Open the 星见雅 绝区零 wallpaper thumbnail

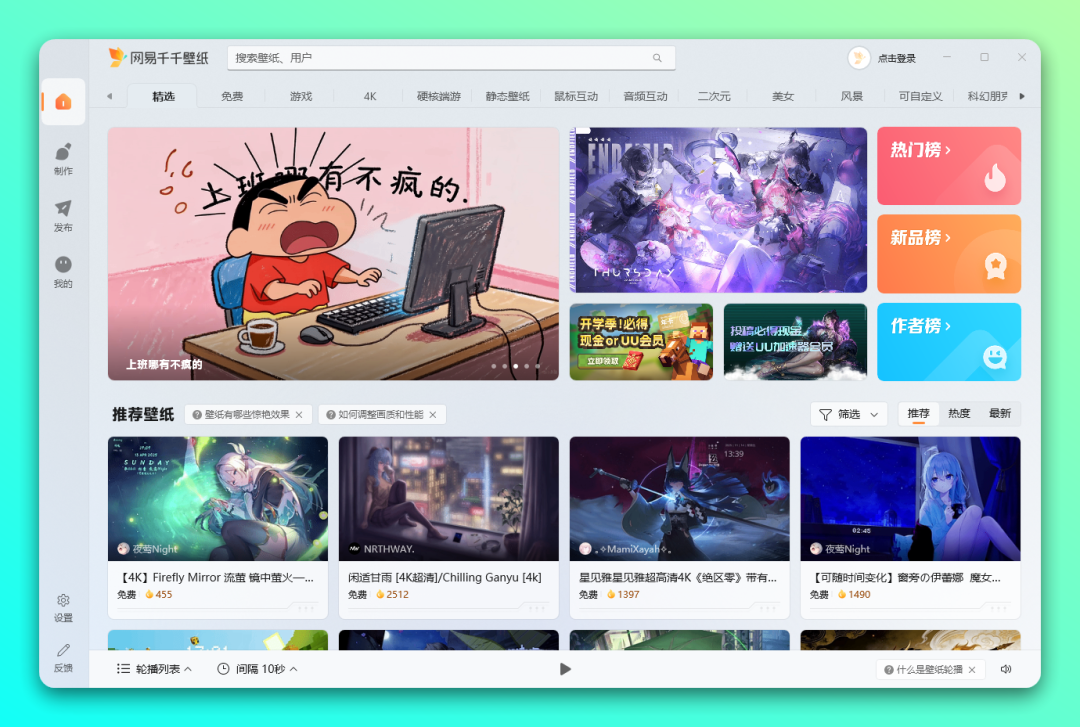(679, 499)
